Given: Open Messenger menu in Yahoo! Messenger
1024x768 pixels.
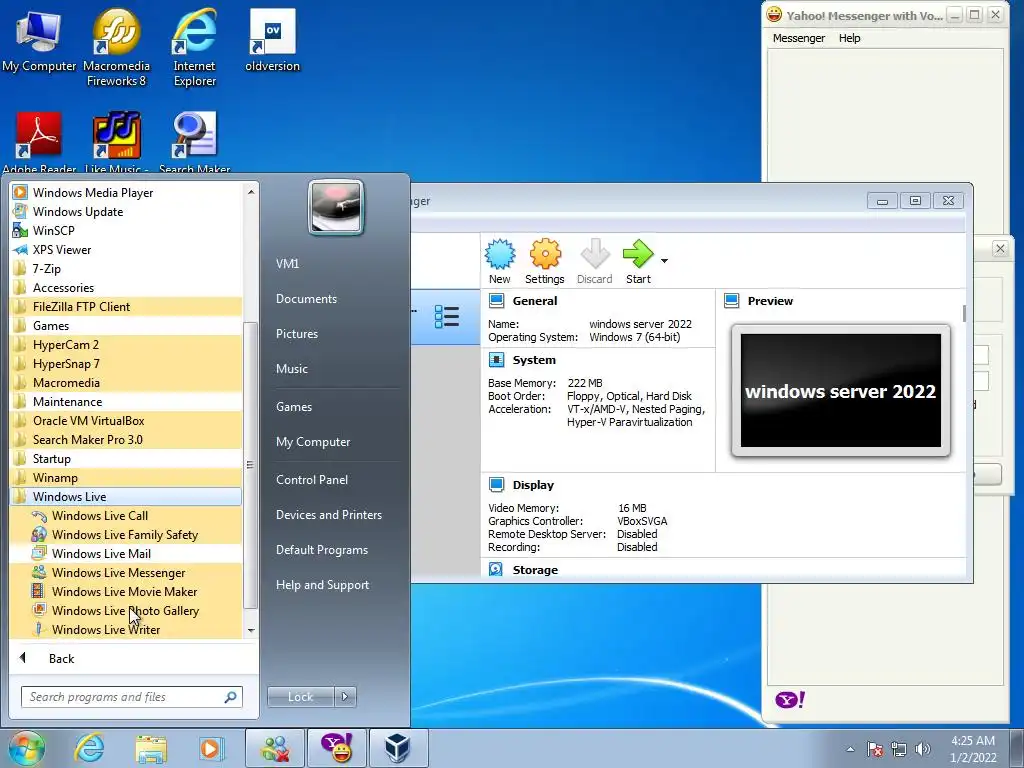Looking at the screenshot, I should click(x=799, y=38).
